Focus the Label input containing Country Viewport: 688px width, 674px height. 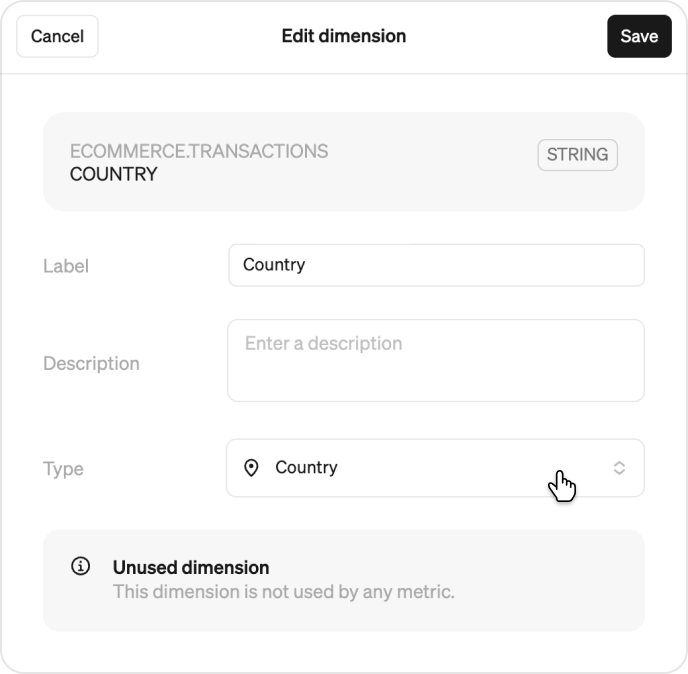tap(436, 265)
